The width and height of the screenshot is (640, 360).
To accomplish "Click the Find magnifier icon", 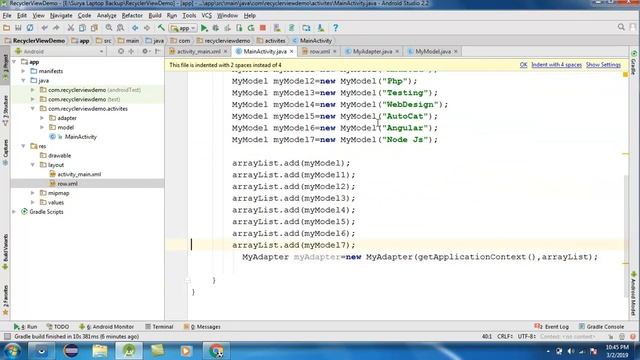I will [x=109, y=28].
